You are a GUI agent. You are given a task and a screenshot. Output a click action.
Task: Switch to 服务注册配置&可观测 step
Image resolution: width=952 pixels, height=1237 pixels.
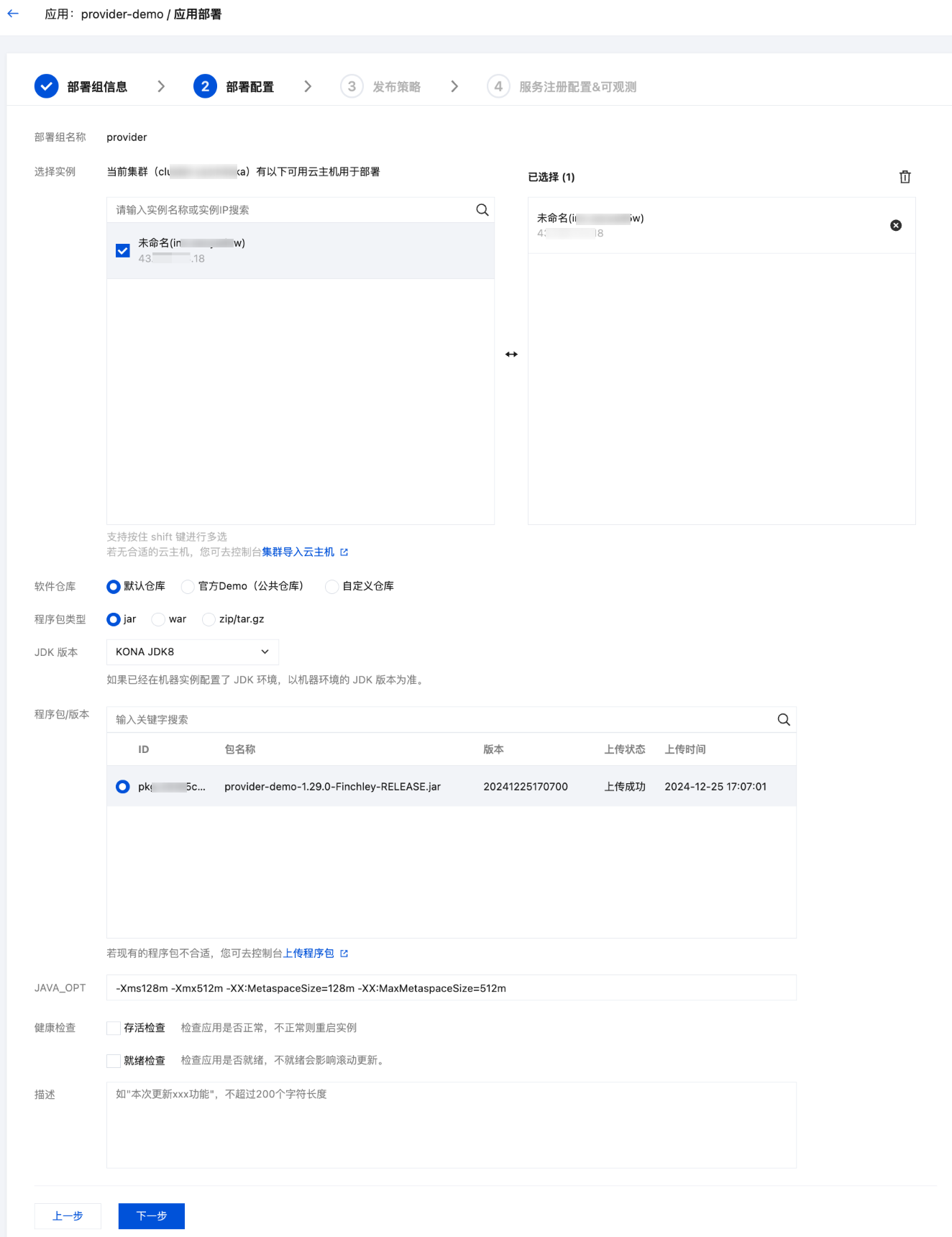578,87
